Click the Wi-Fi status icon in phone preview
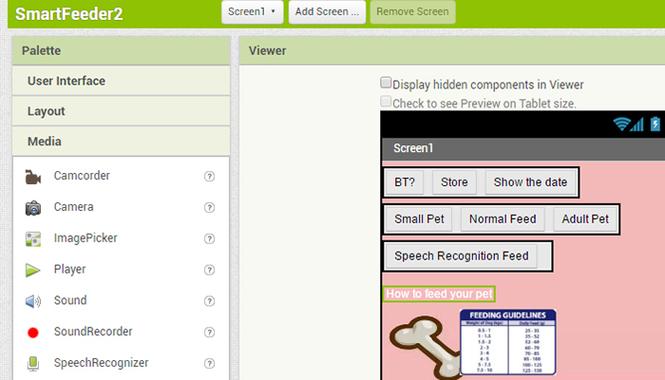The height and width of the screenshot is (380, 665). pos(621,124)
